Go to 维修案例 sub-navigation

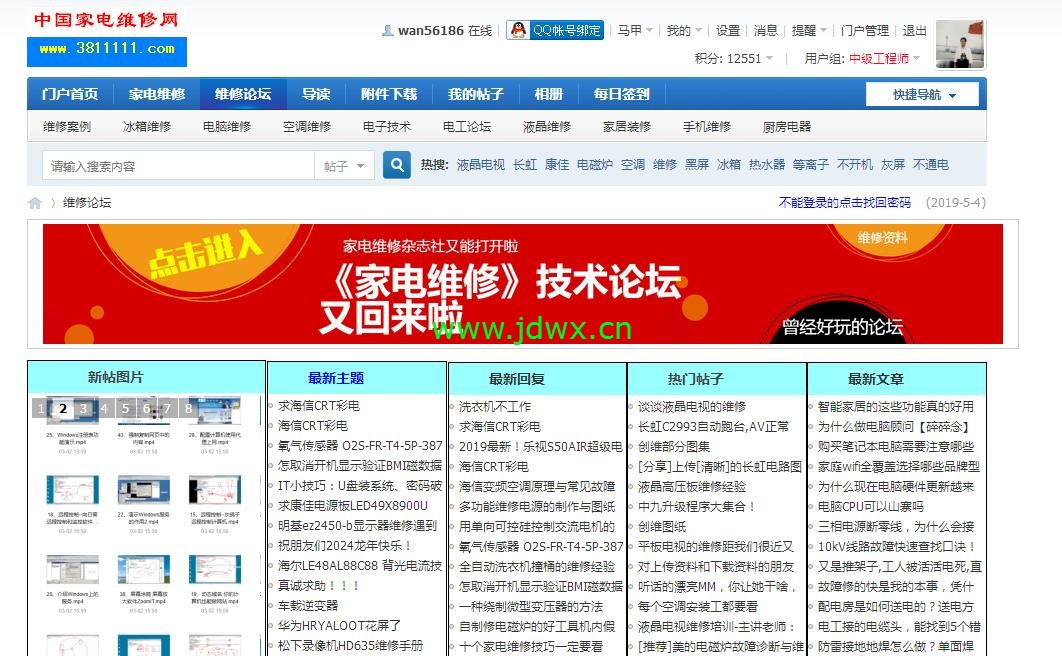(66, 127)
